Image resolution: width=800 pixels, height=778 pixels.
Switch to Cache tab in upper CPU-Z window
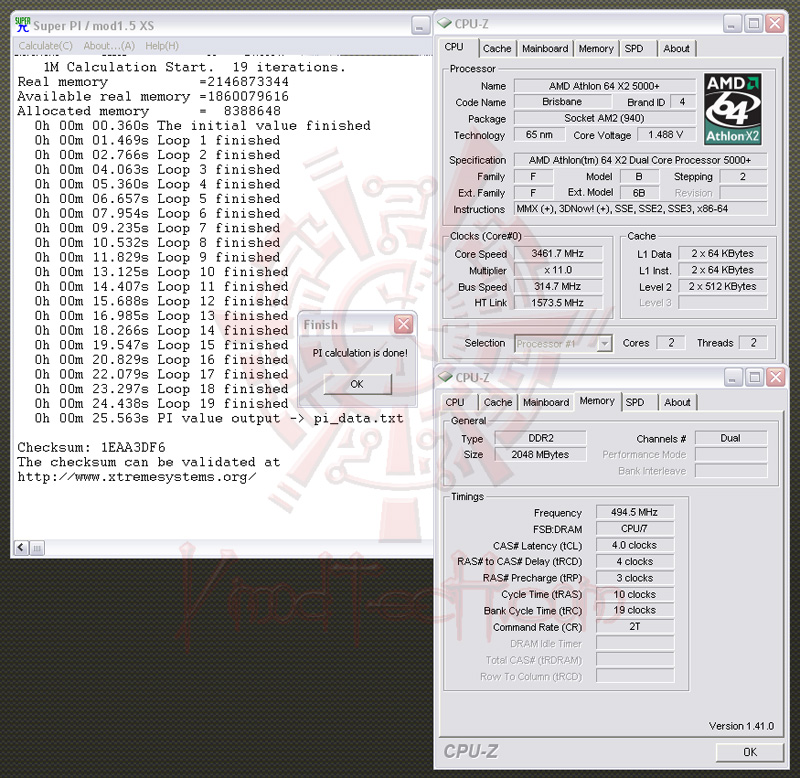[x=497, y=48]
